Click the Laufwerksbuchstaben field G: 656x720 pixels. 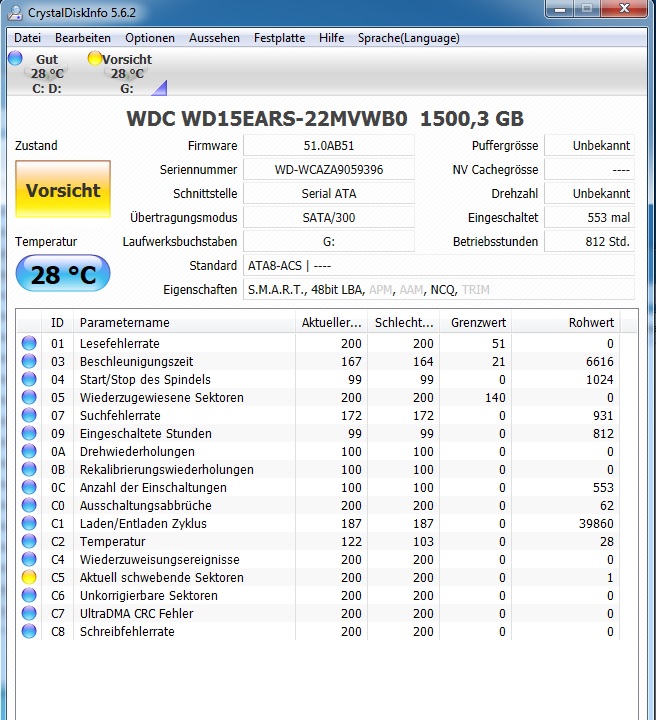click(x=329, y=241)
